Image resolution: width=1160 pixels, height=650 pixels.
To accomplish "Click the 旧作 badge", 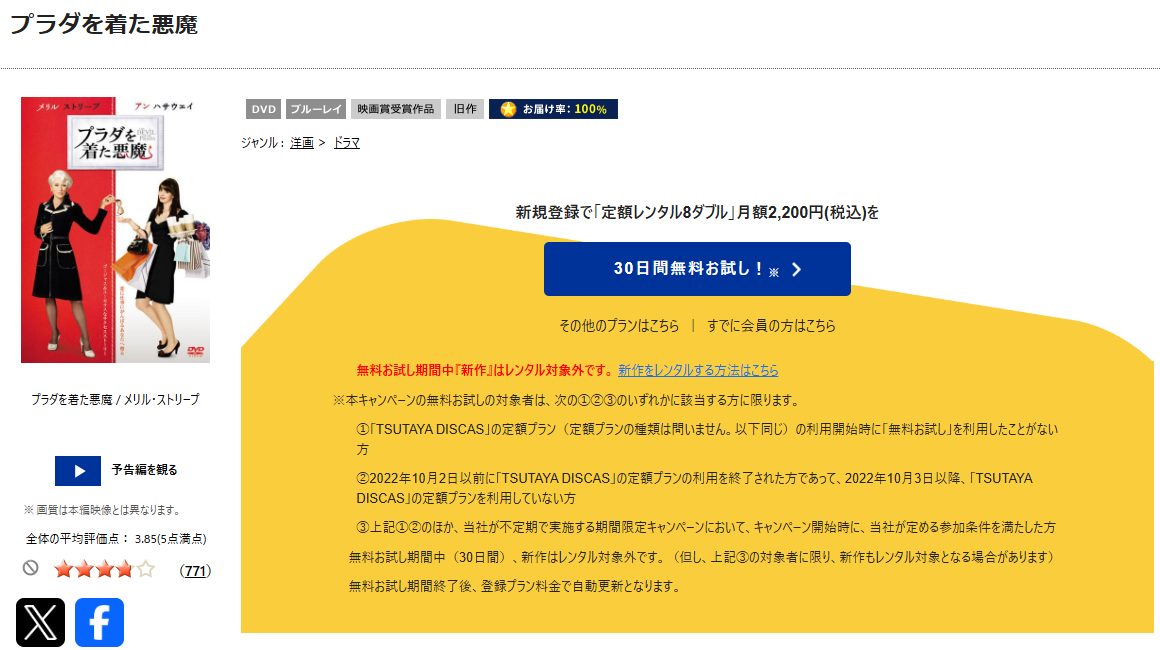I will 464,109.
